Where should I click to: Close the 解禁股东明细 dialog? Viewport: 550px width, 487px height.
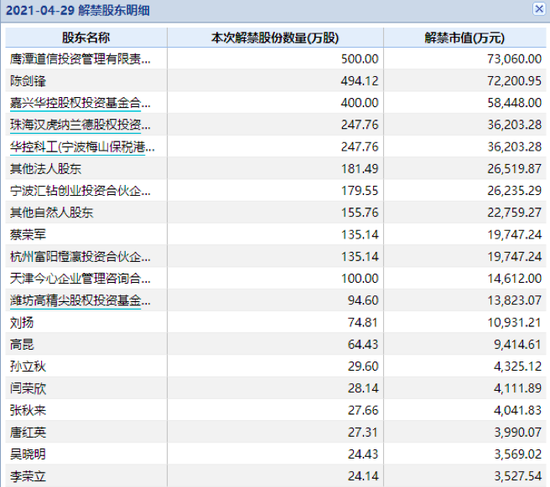[x=539, y=8]
